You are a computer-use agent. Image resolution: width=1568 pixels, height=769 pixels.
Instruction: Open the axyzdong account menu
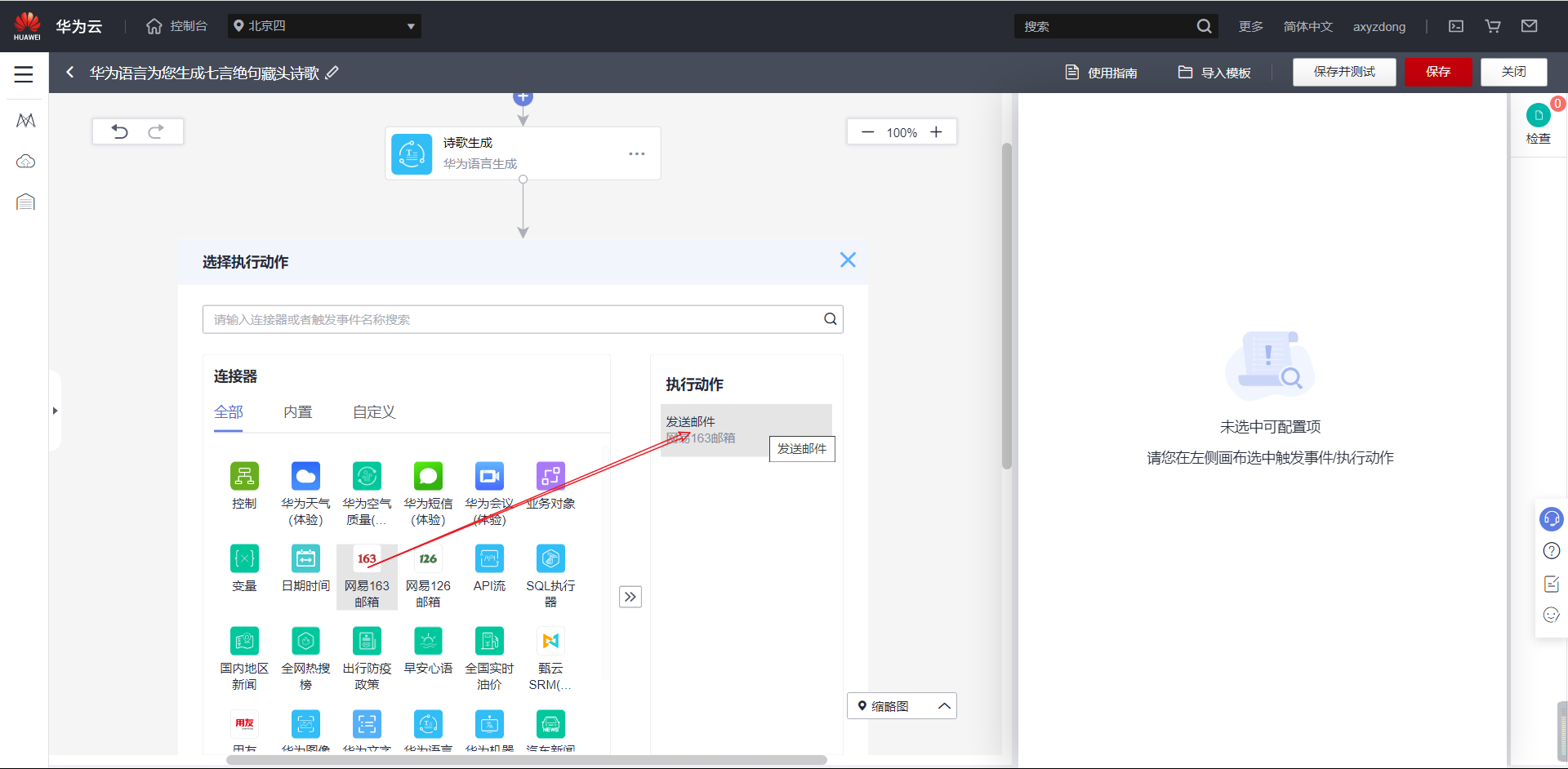pos(1379,26)
